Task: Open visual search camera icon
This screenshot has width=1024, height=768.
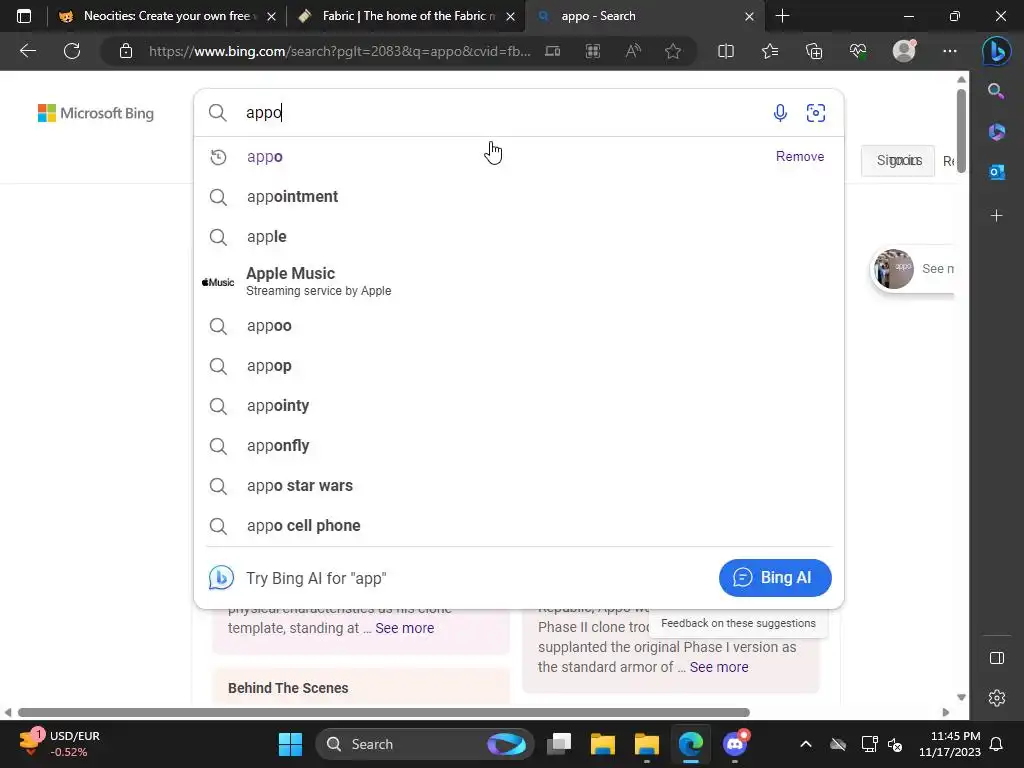Action: coord(816,113)
